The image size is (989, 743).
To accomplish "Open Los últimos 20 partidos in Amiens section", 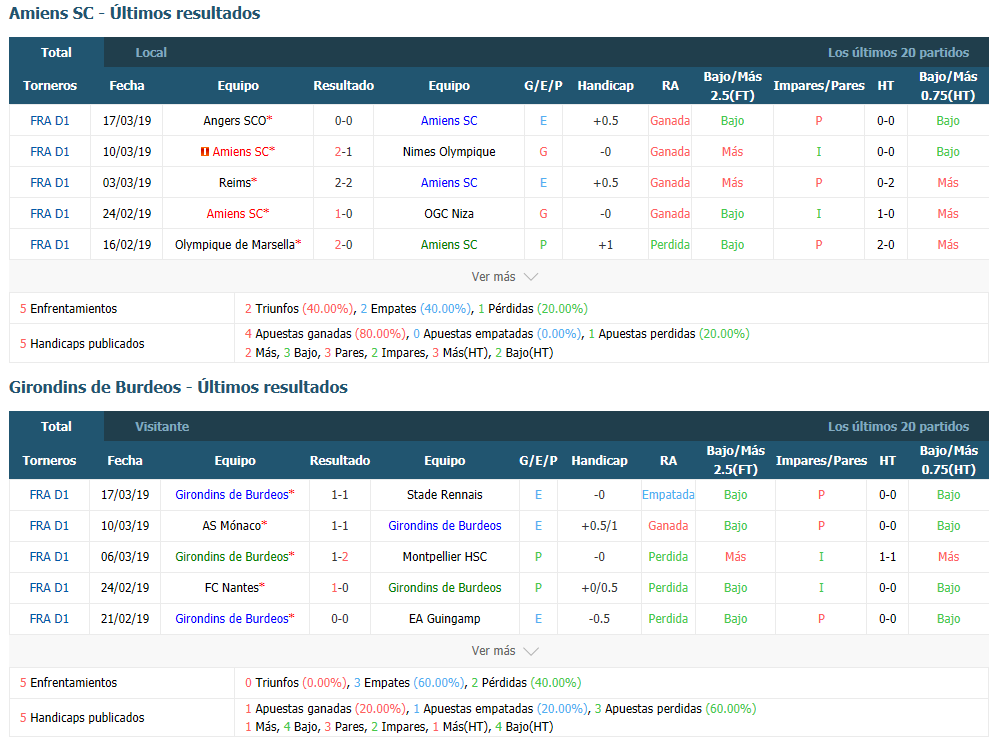I will tap(898, 52).
